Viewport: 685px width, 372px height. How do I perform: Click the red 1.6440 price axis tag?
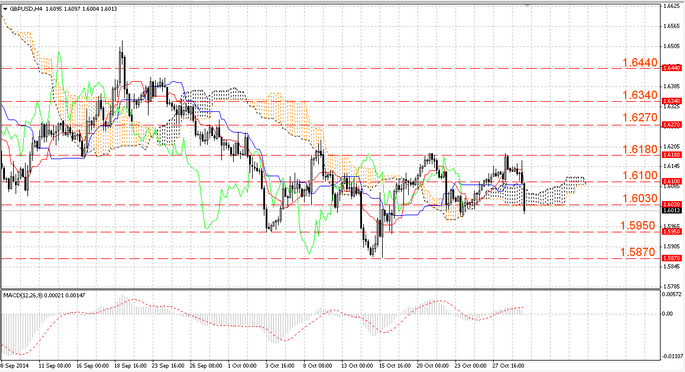pyautogui.click(x=672, y=68)
